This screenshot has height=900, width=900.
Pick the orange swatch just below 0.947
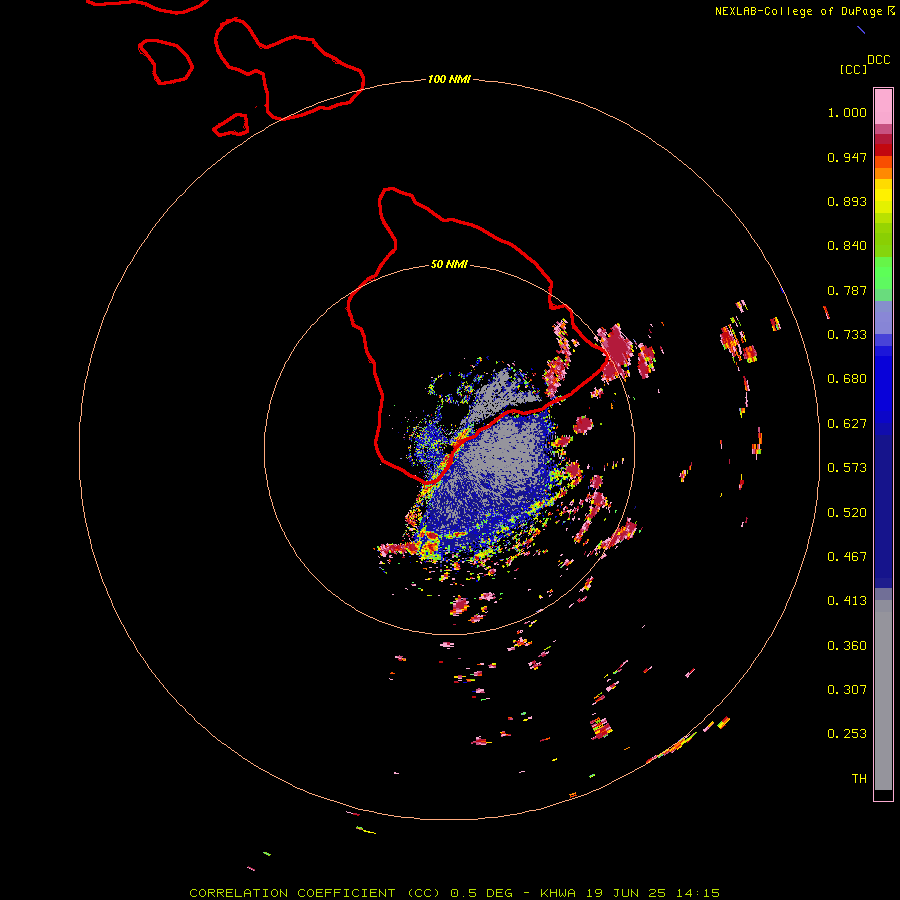click(883, 162)
